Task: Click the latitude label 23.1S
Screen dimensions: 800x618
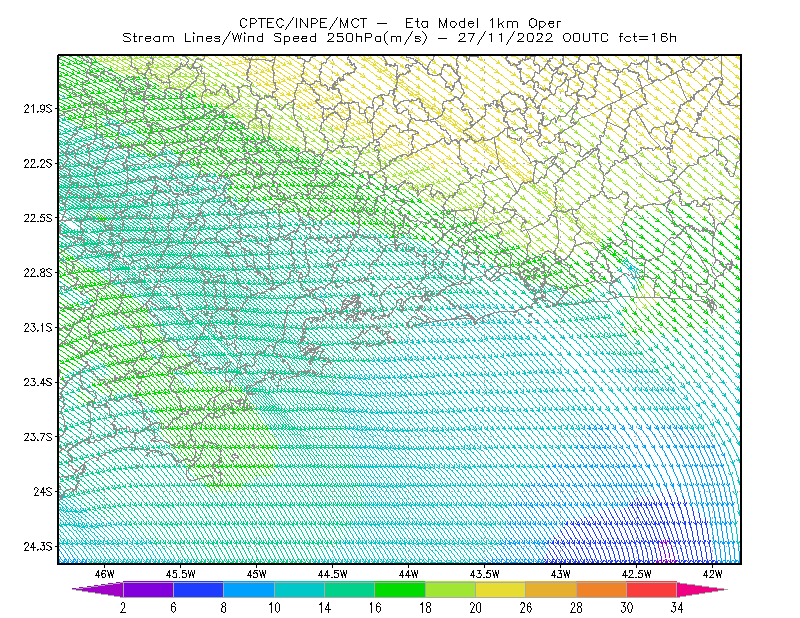Action: pos(38,327)
